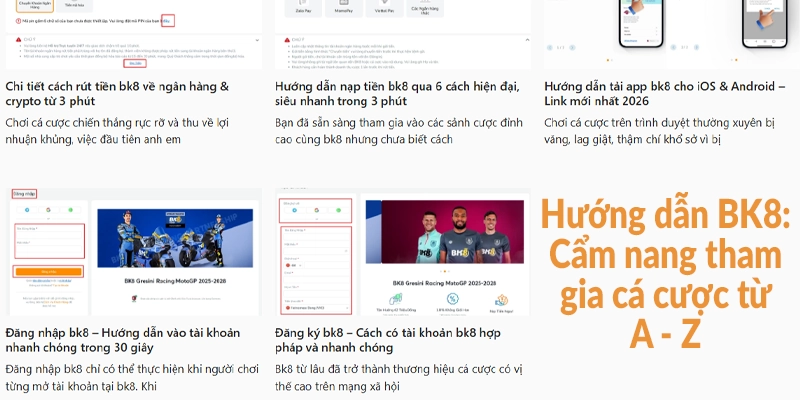Click the login guide thumbnail with MotoGP bikes
Image resolution: width=800 pixels, height=400 pixels.
coord(134,252)
